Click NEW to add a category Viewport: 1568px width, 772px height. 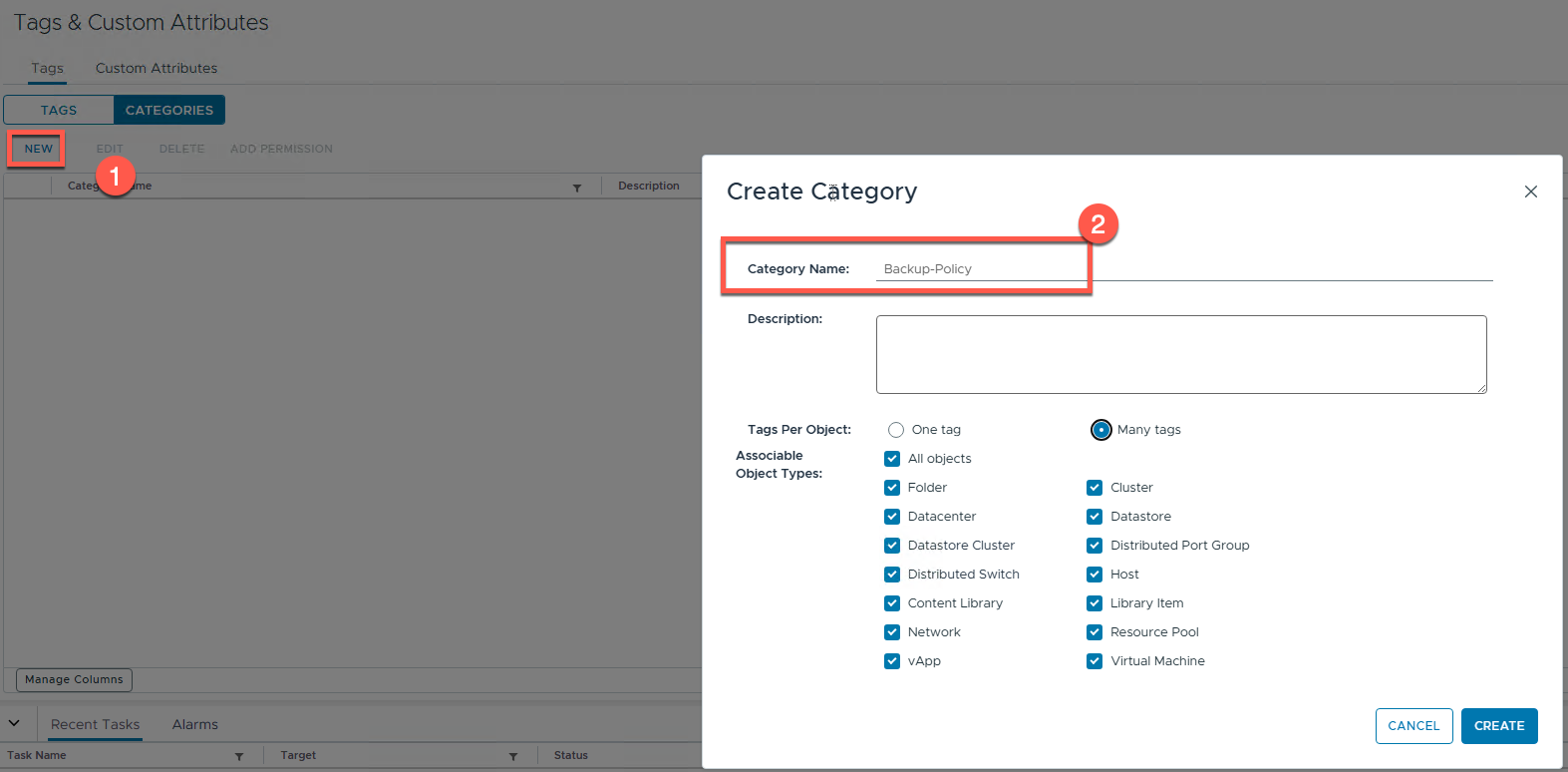(x=38, y=149)
